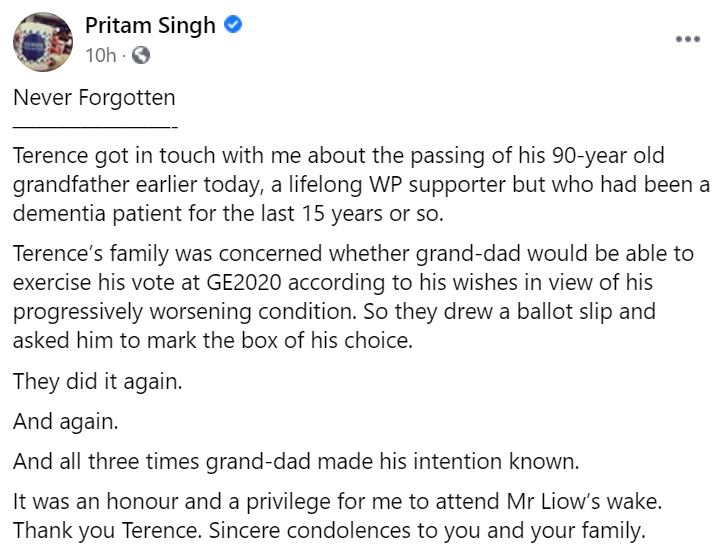Click the 'Never Forgotten' heading text
Viewport: 723px width, 554px height.
point(94,98)
